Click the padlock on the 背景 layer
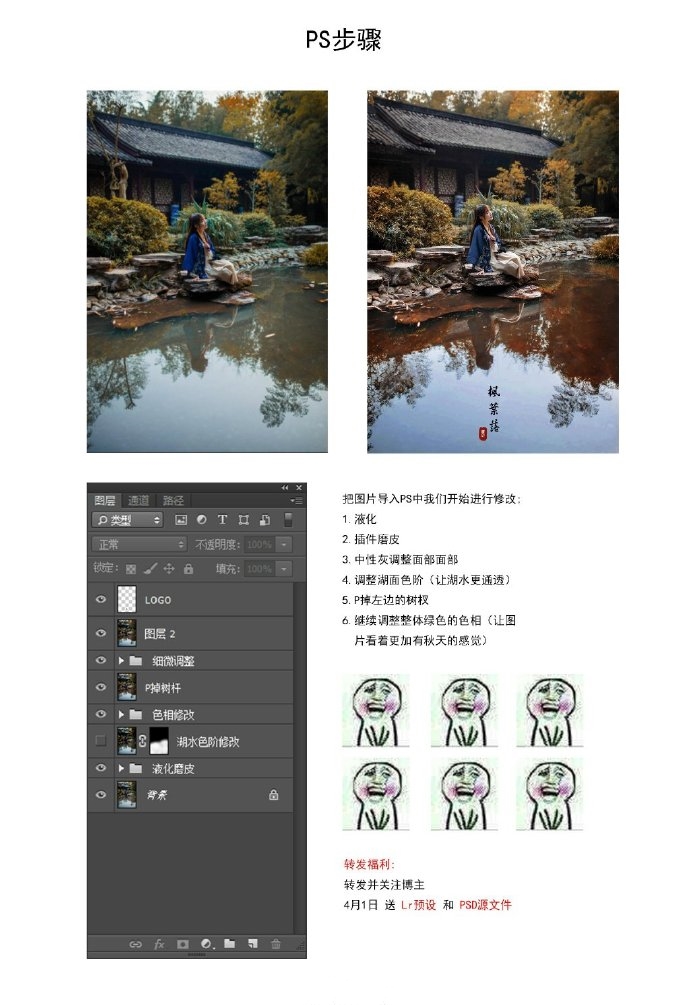 (x=274, y=795)
